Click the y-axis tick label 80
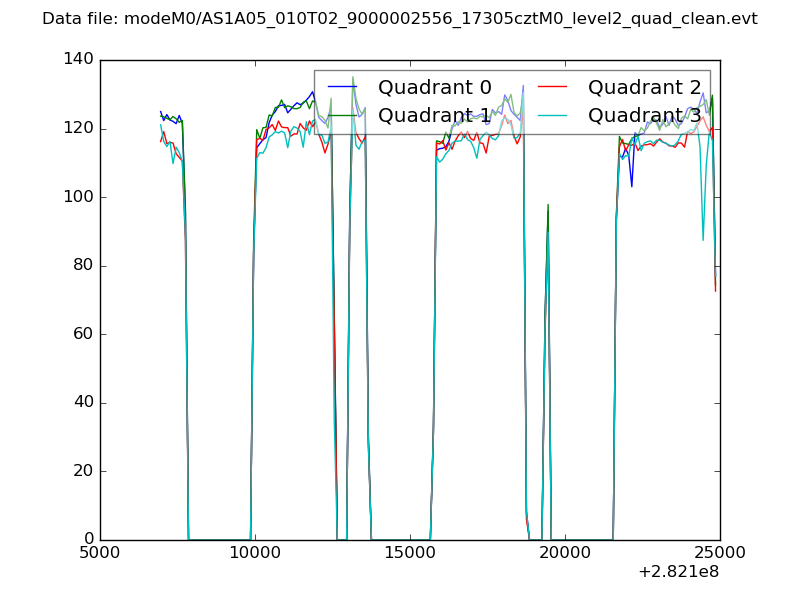This screenshot has width=800, height=600. pos(86,266)
